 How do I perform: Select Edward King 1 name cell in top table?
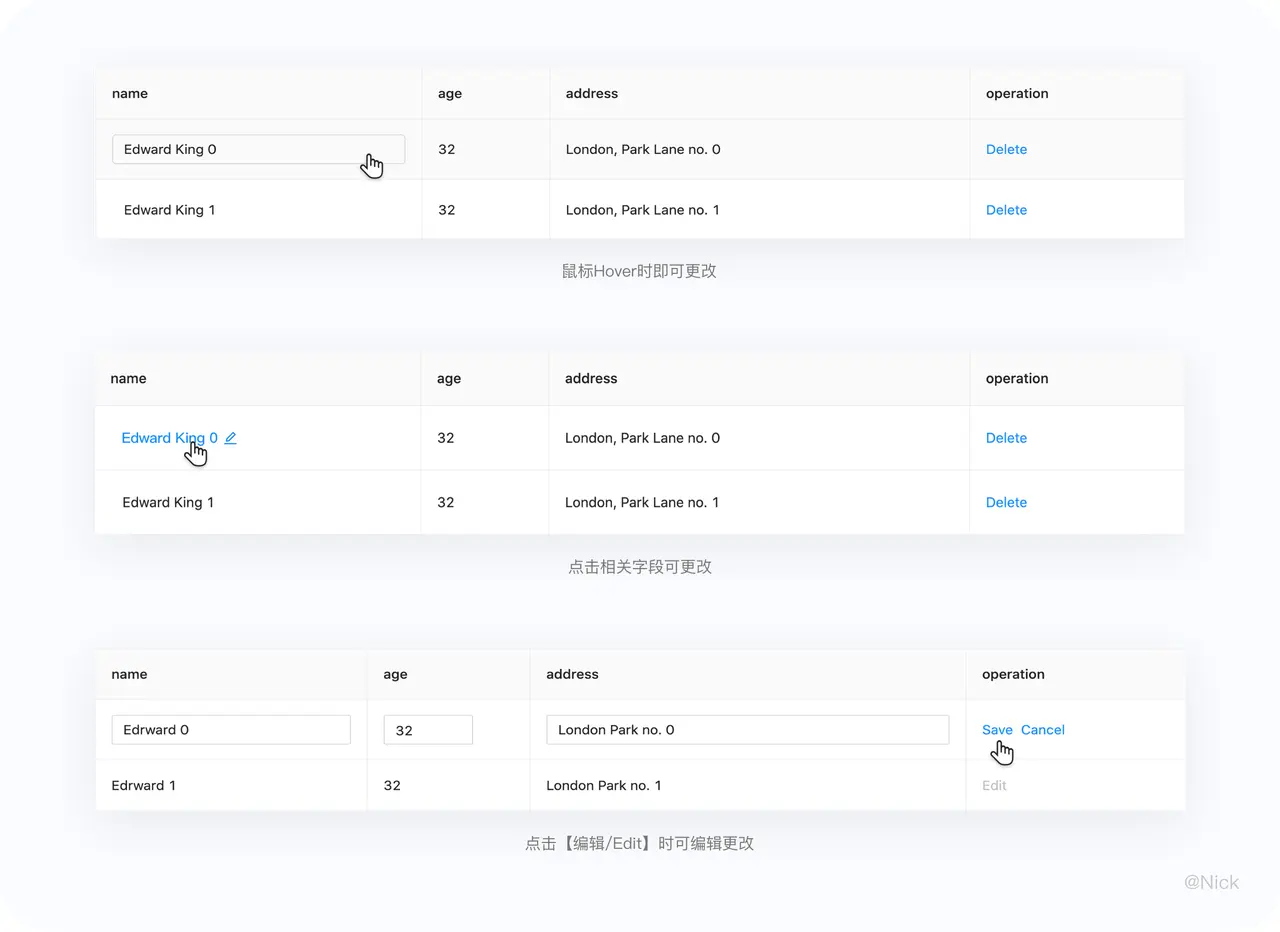point(169,210)
